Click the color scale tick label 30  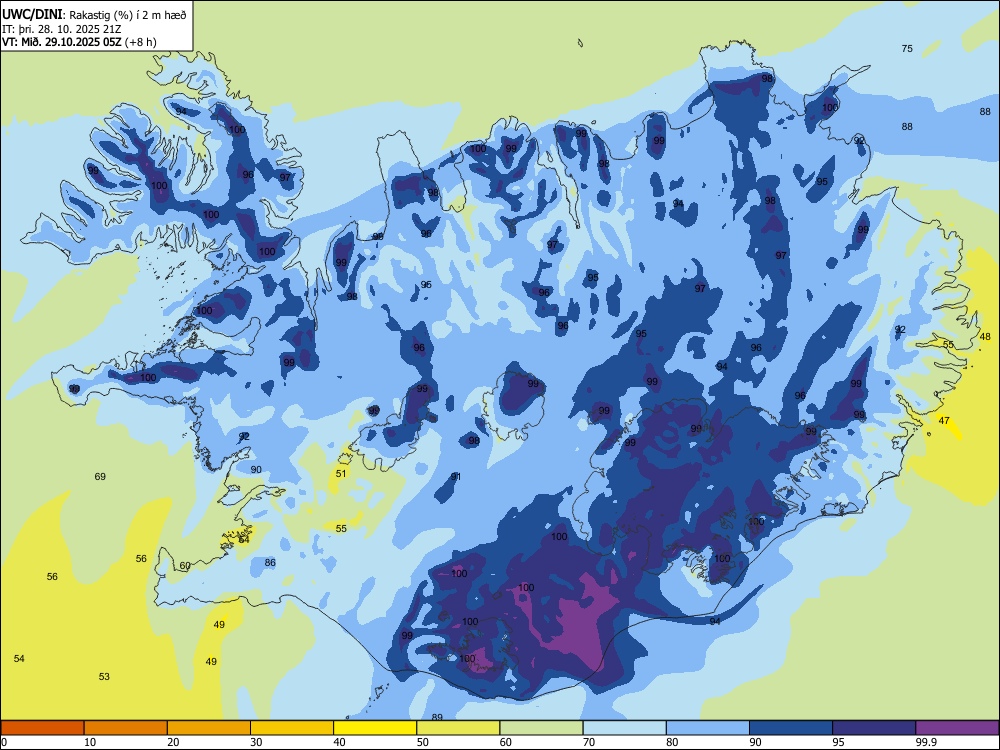[x=256, y=742]
